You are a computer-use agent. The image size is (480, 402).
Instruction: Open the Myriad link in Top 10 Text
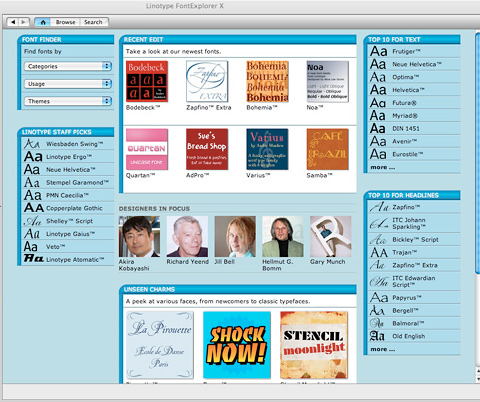coord(405,116)
